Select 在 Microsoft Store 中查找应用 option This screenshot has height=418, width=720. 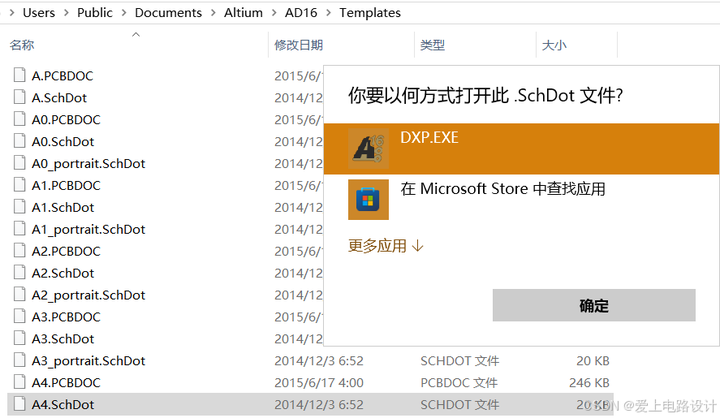pyautogui.click(x=521, y=200)
